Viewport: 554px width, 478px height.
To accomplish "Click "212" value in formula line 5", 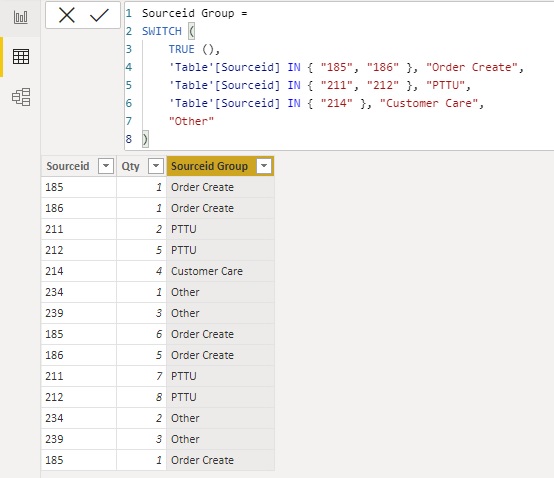I will pos(383,85).
